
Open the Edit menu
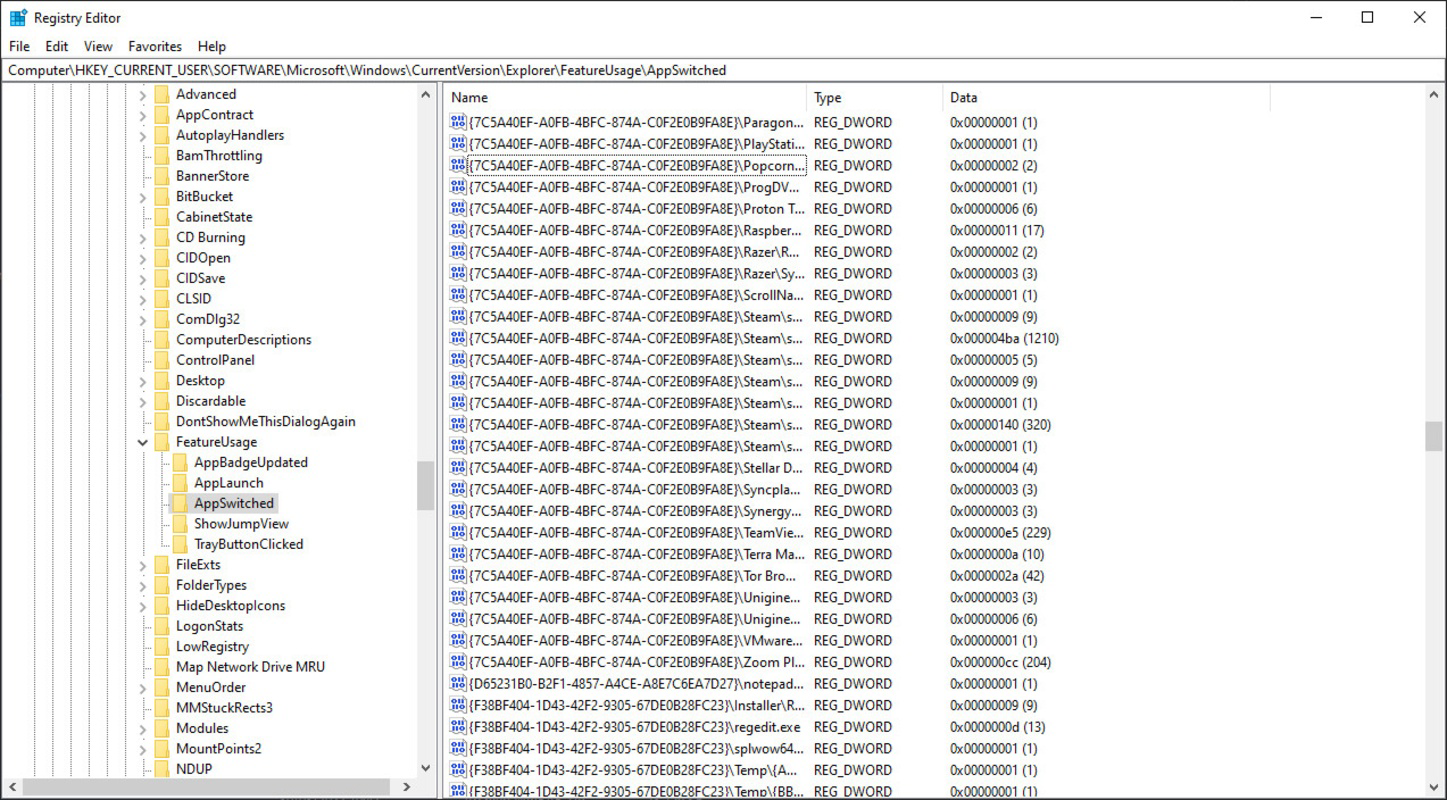coord(57,46)
